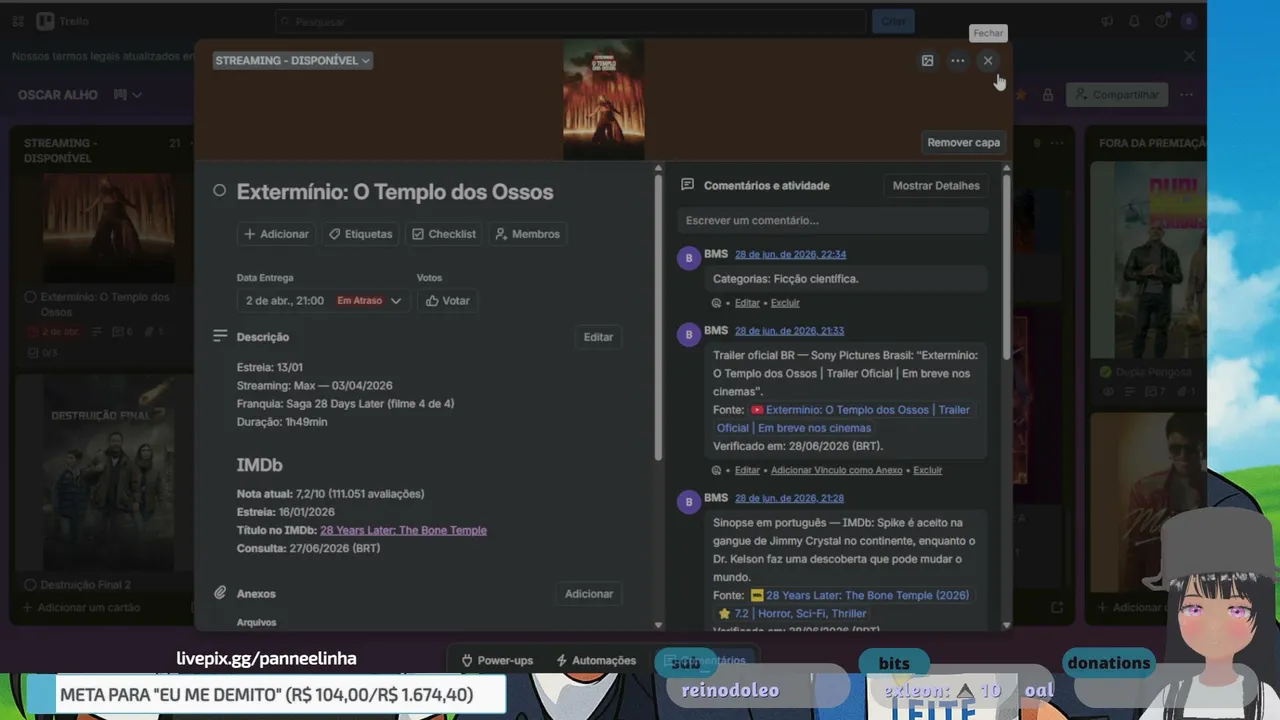Edit the card description with Editar
Screen dimensions: 1280x720
point(598,337)
